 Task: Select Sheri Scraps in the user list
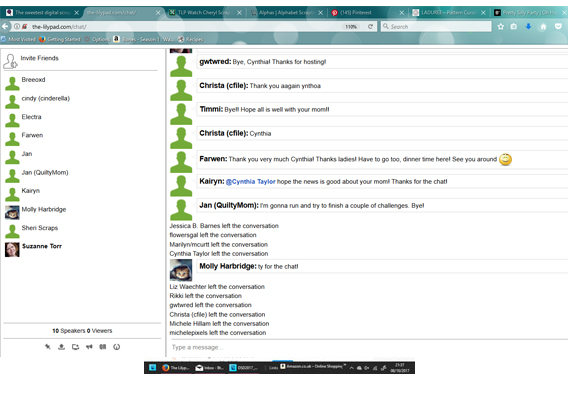(x=40, y=228)
